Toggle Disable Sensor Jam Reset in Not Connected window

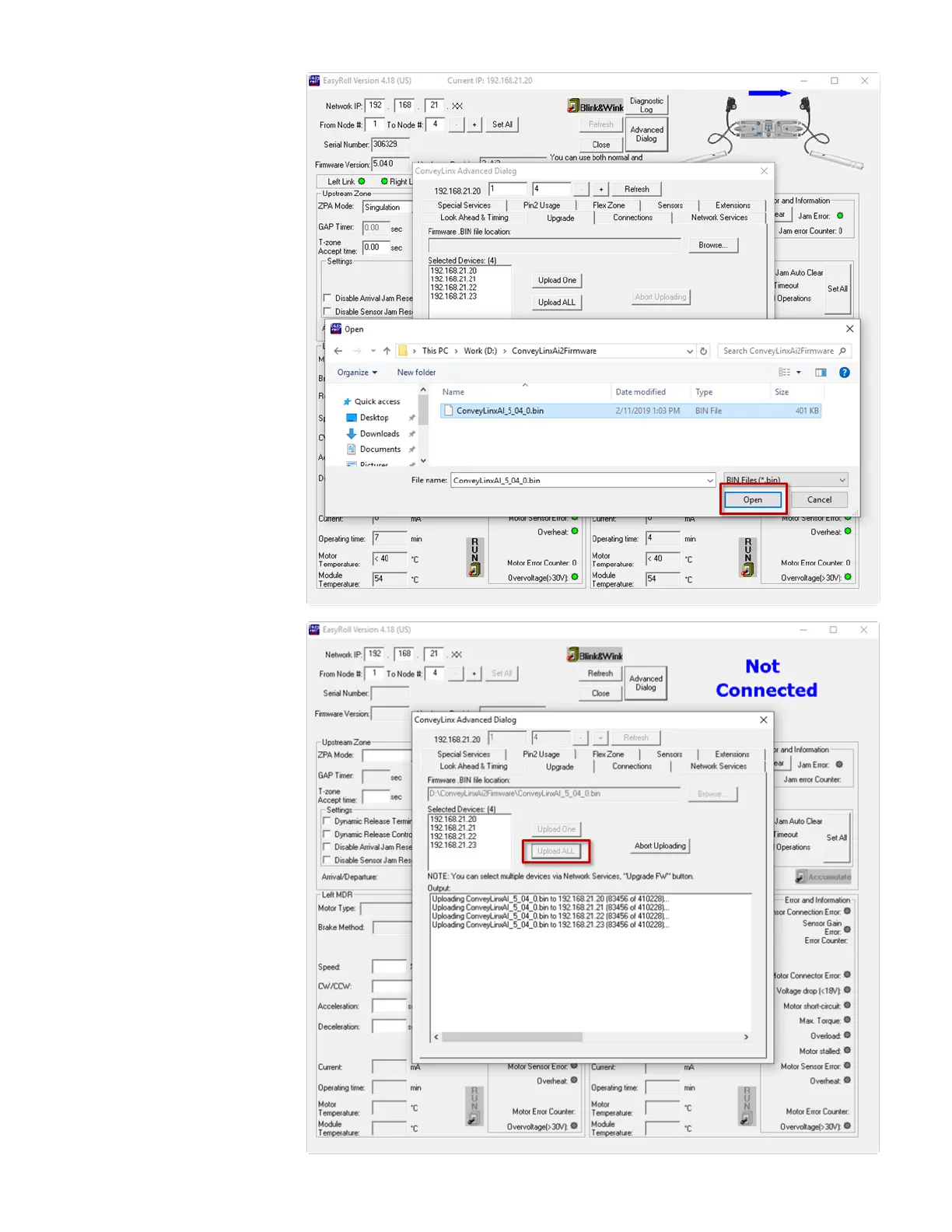pos(327,860)
